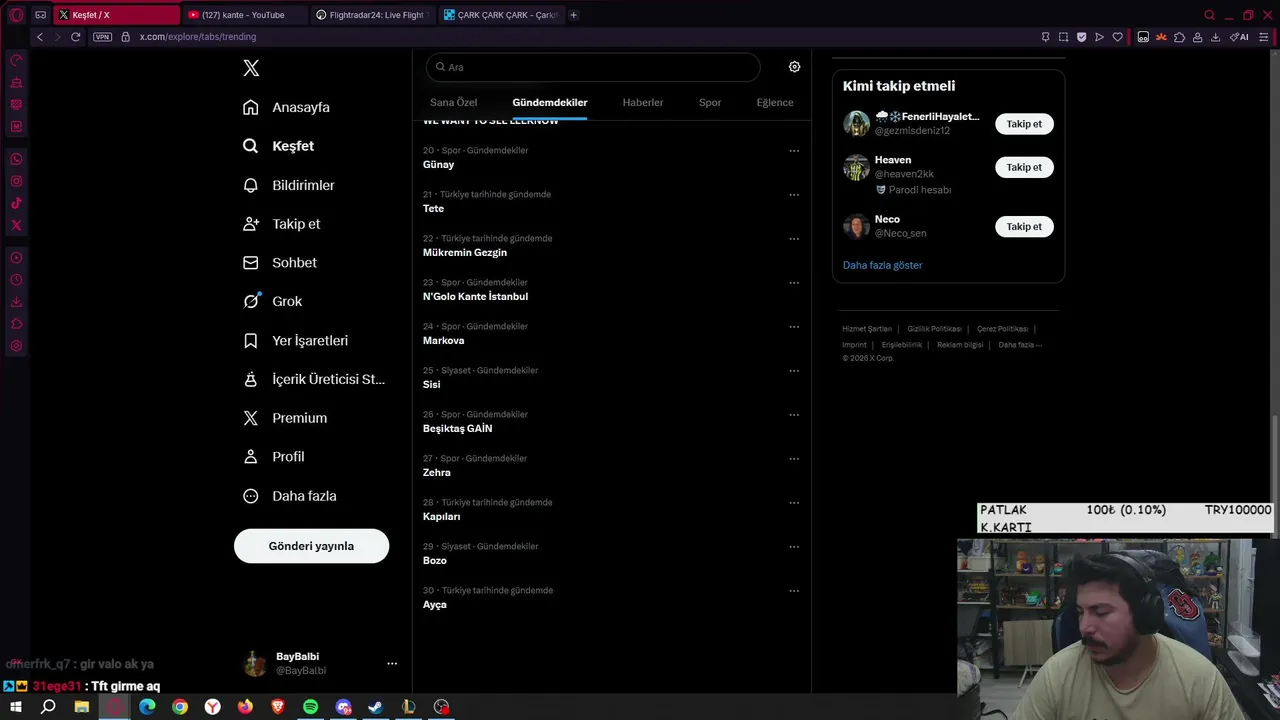Open Spotify from the taskbar
This screenshot has width=1280, height=720.
click(310, 707)
